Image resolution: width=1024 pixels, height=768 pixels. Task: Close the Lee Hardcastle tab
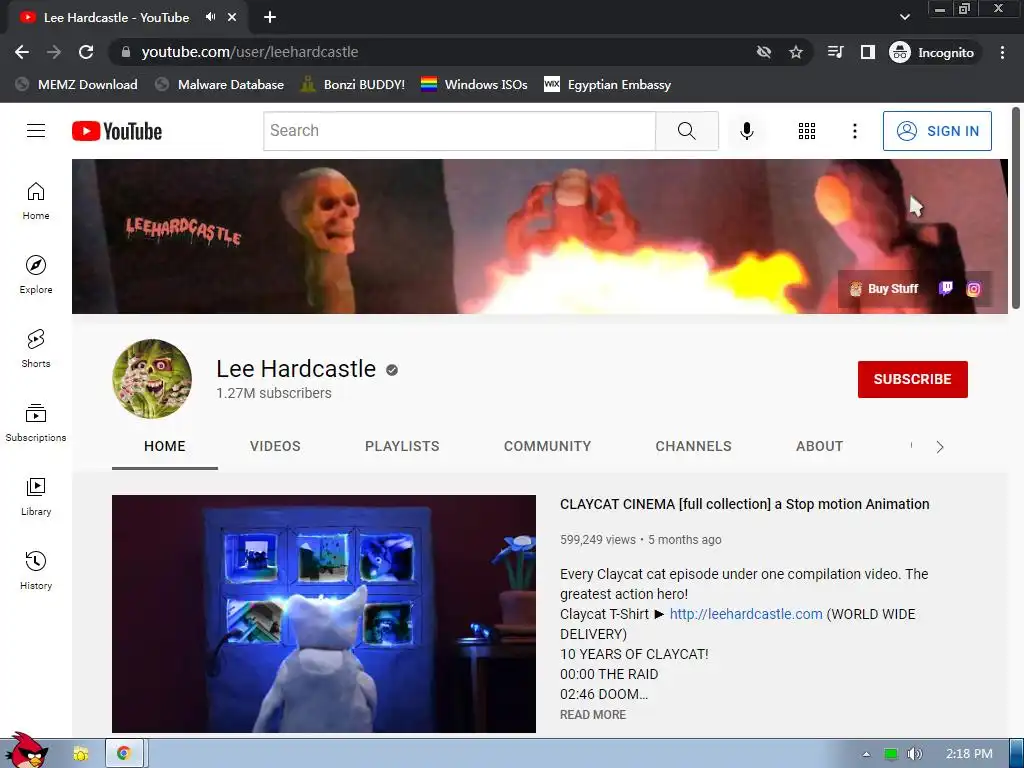tap(232, 18)
